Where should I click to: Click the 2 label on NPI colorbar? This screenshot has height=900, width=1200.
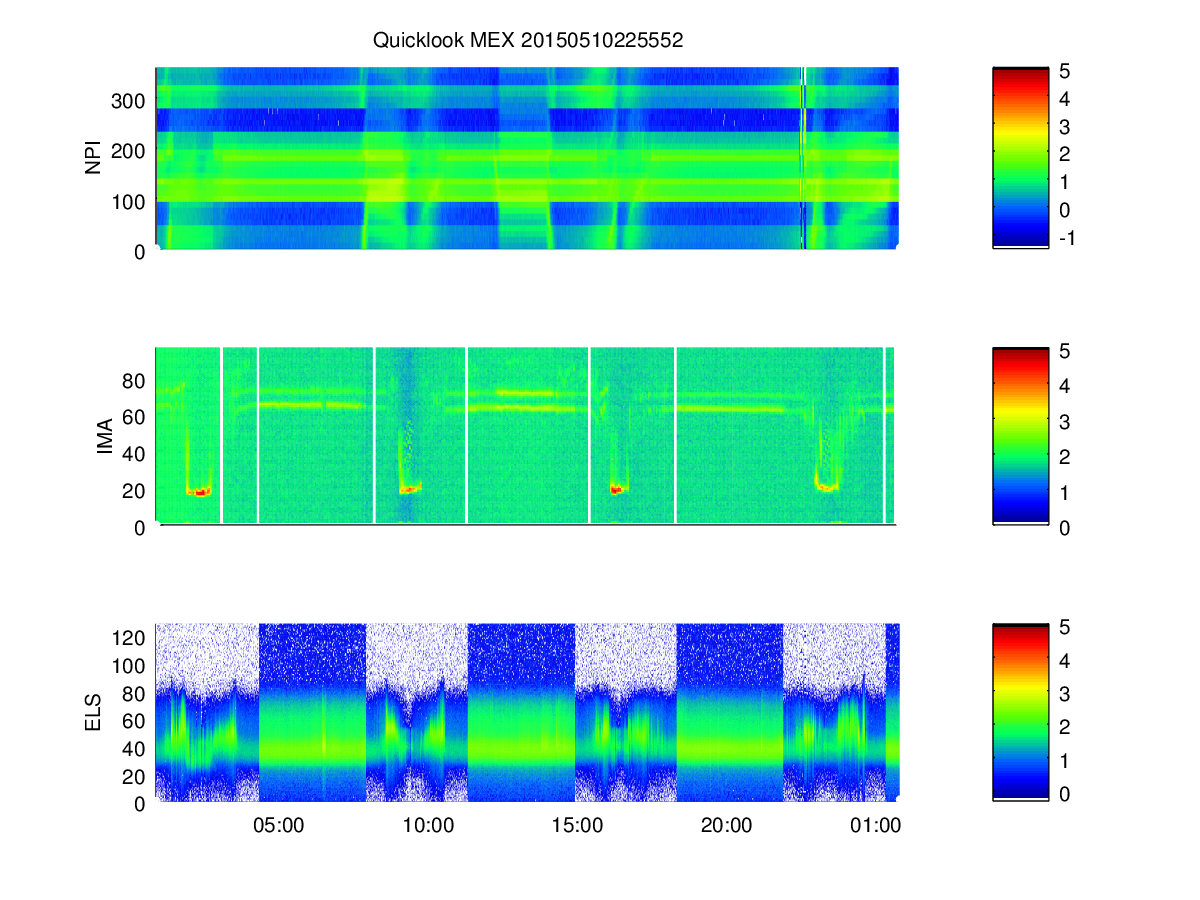(1066, 154)
